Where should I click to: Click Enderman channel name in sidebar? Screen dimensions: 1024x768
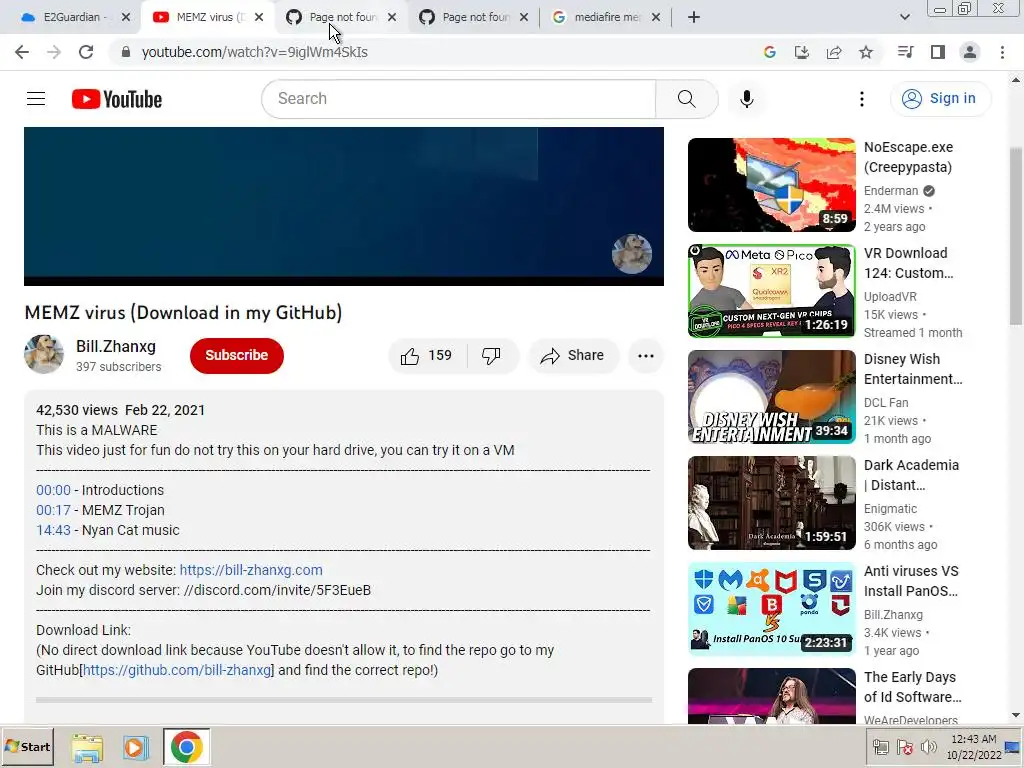(891, 191)
